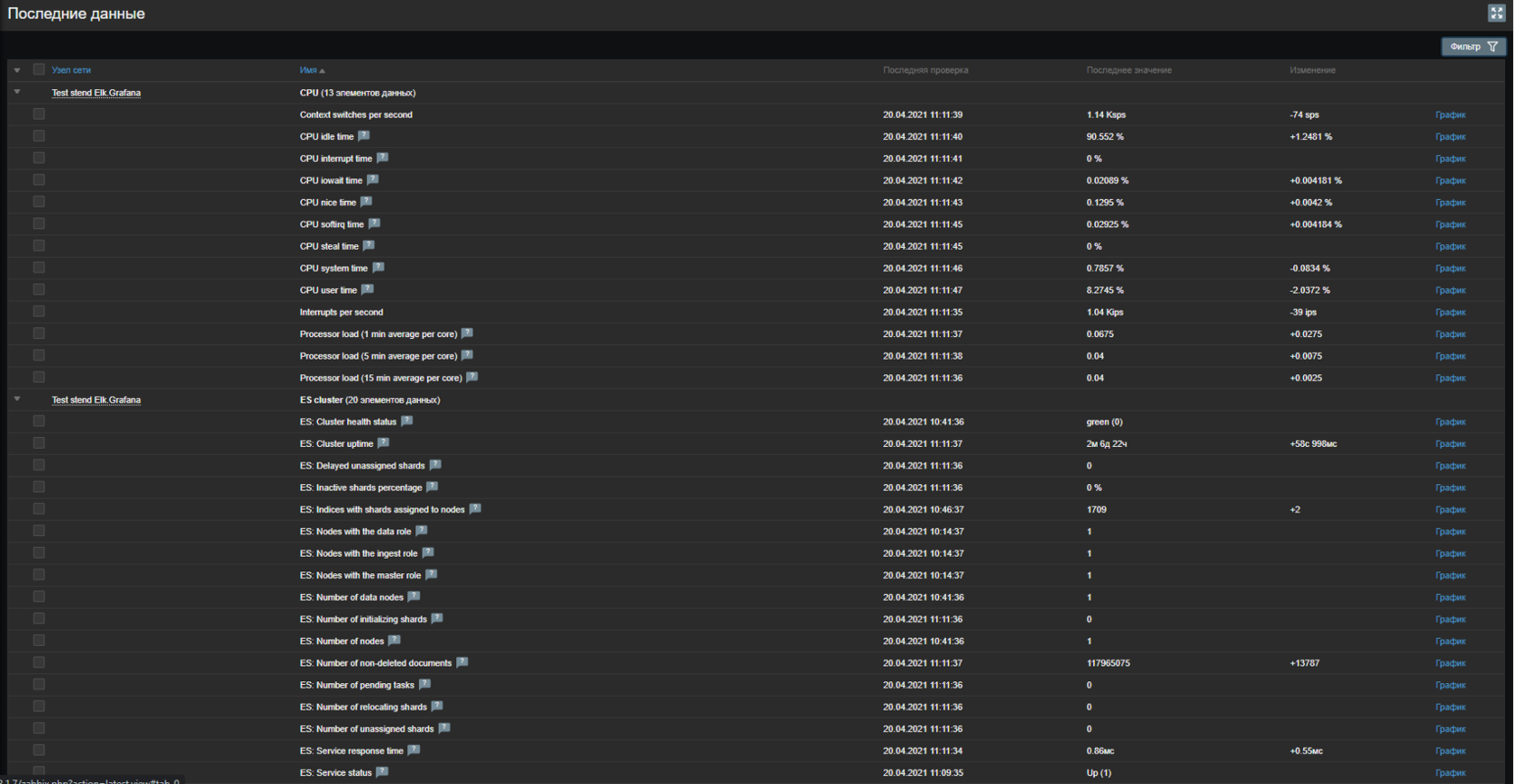Click the green (0) cluster health value
The width and height of the screenshot is (1514, 784).
[x=1104, y=422]
